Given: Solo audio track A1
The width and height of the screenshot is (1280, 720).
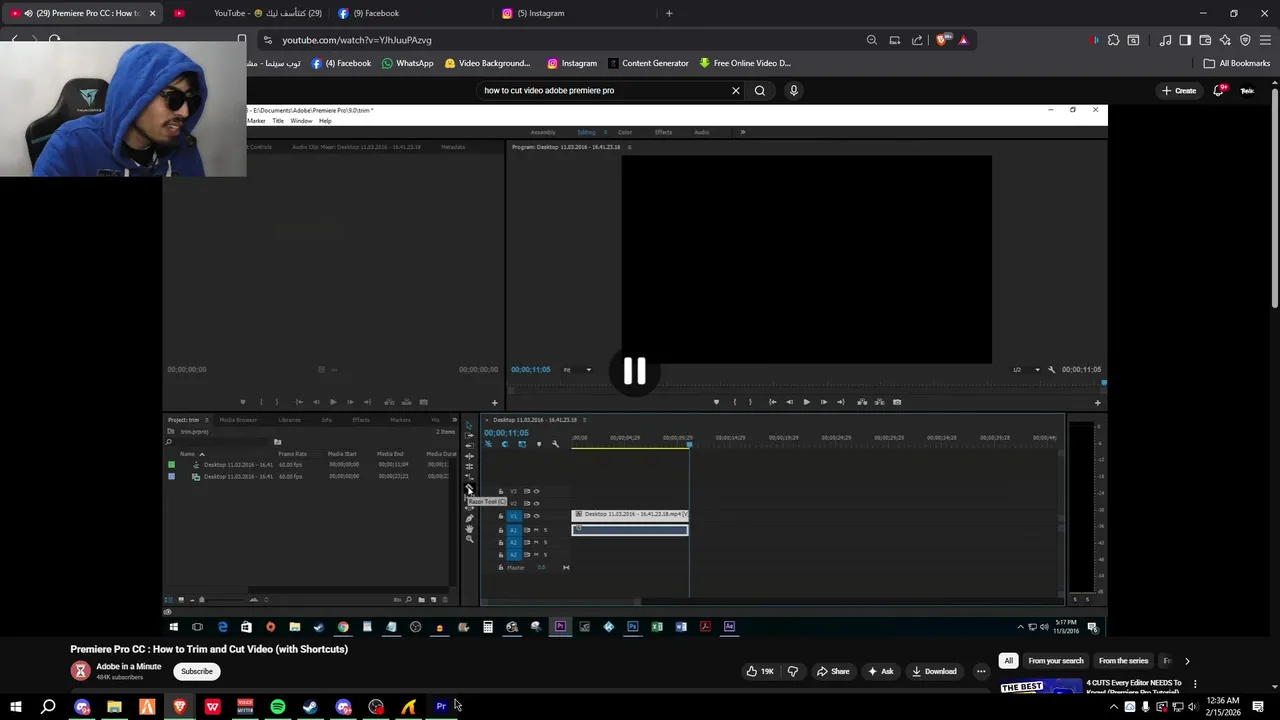Looking at the screenshot, I should (545, 530).
